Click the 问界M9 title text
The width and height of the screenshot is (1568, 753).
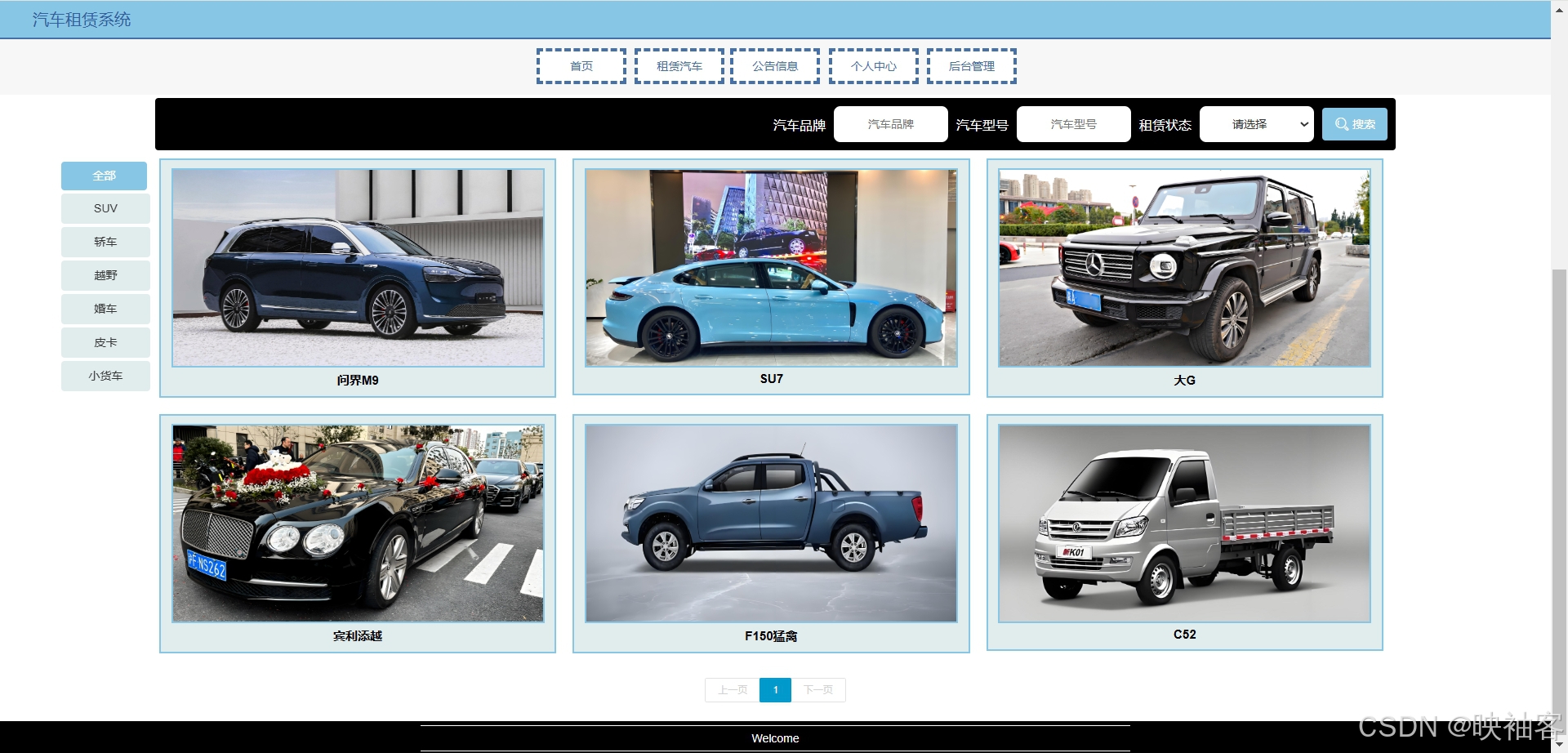click(358, 381)
